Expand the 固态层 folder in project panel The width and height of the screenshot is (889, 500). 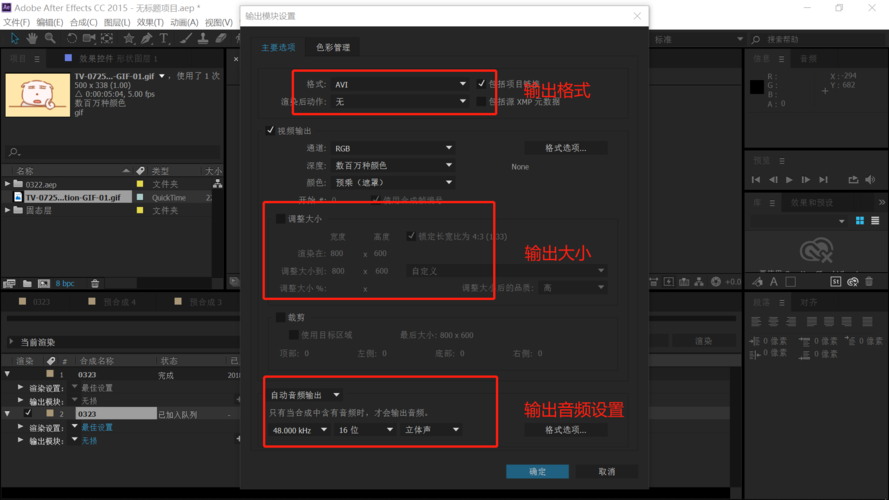pos(7,210)
